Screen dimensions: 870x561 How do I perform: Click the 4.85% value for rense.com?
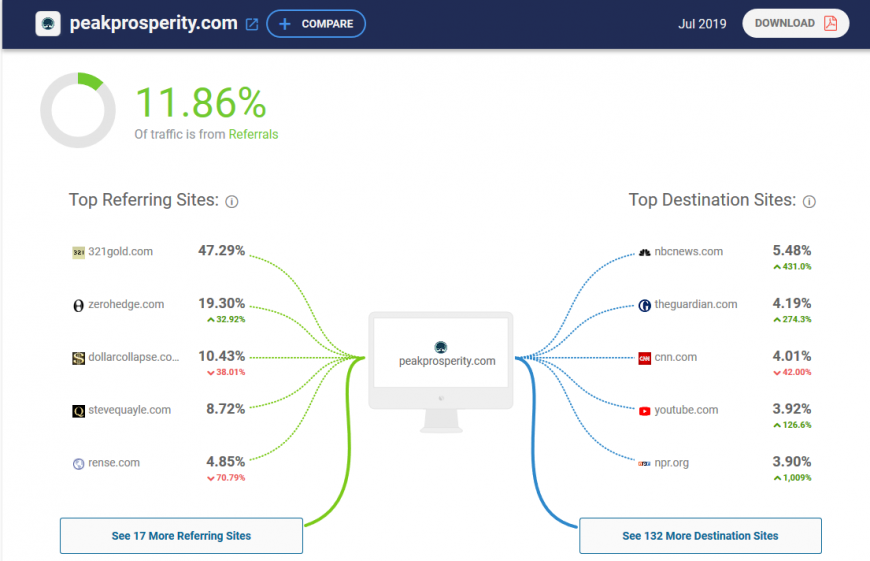coord(225,461)
